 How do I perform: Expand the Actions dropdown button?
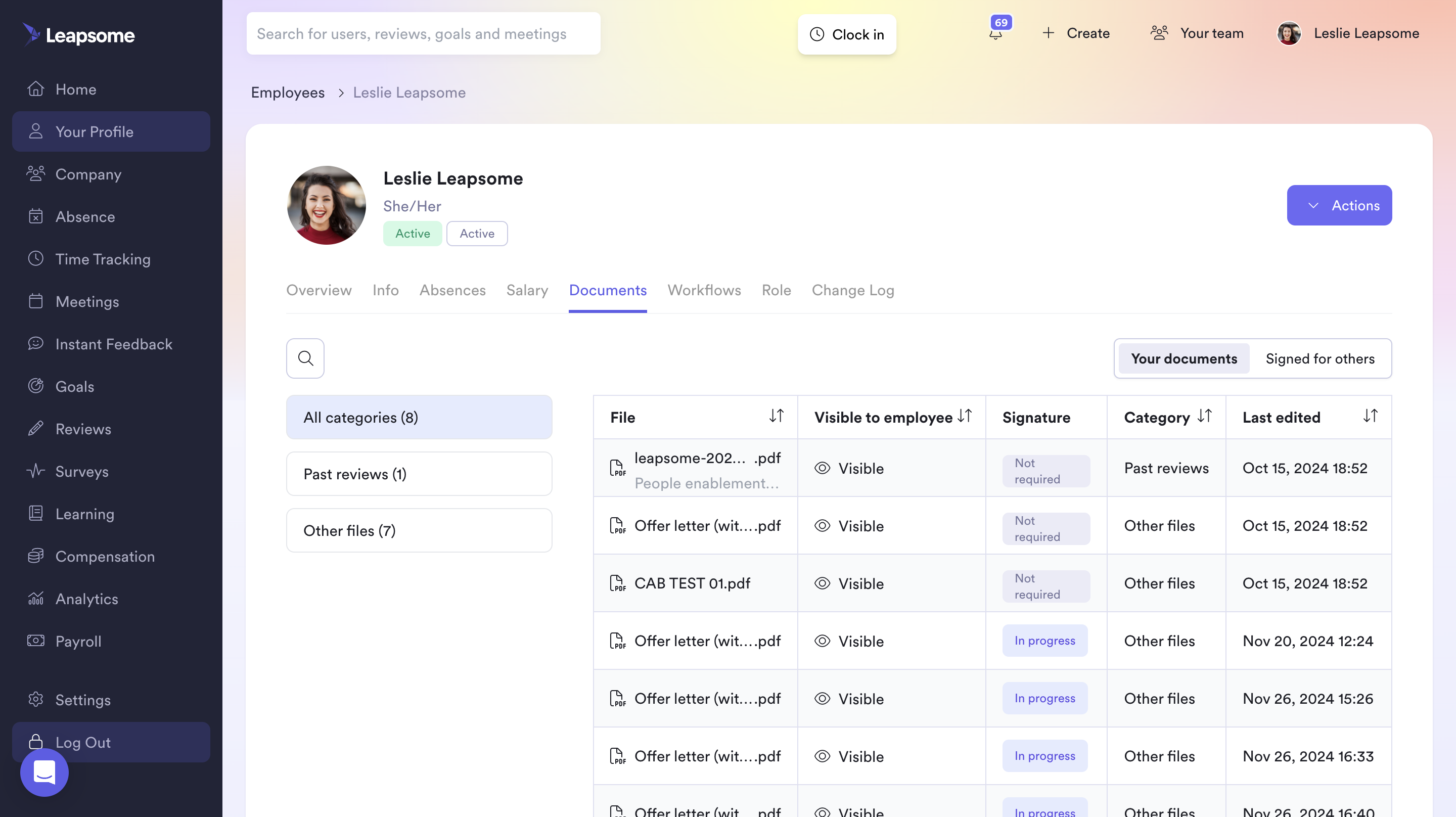(1339, 205)
